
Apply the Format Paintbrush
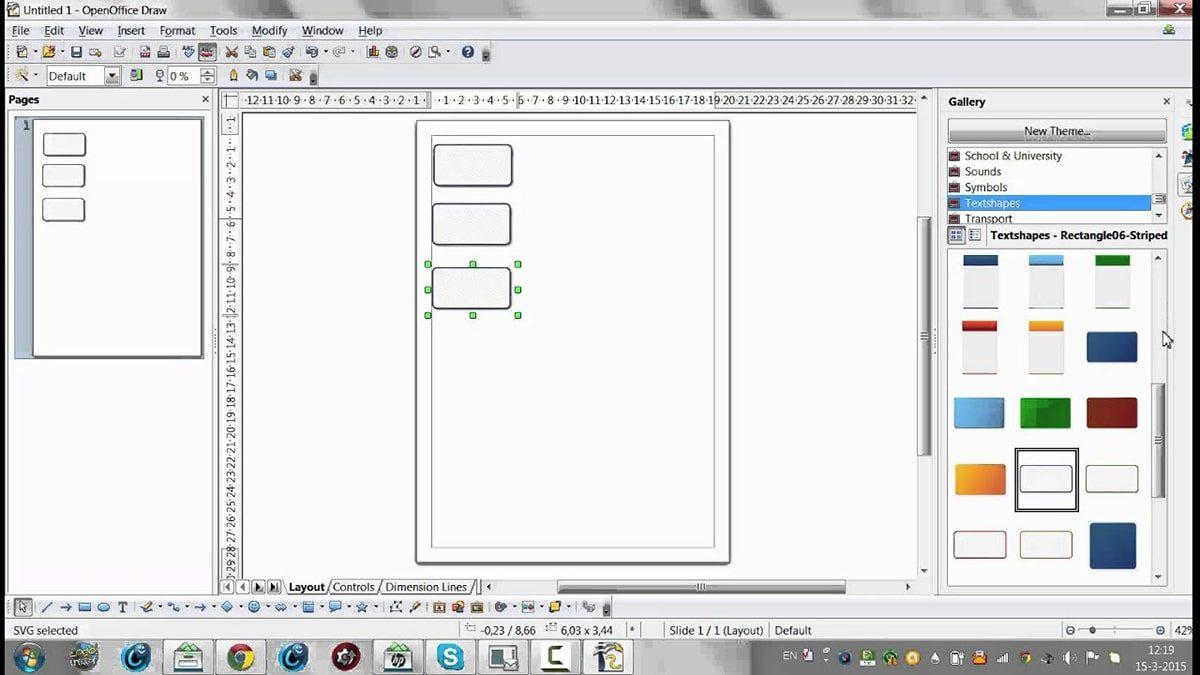click(x=288, y=52)
